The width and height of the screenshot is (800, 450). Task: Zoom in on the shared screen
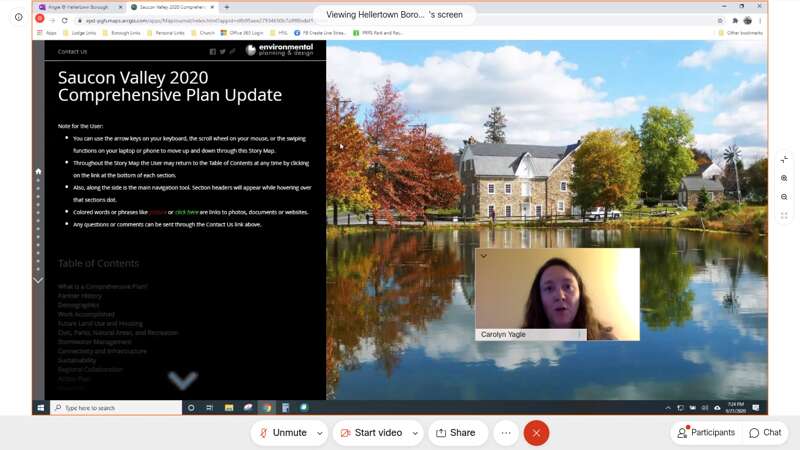(x=784, y=179)
